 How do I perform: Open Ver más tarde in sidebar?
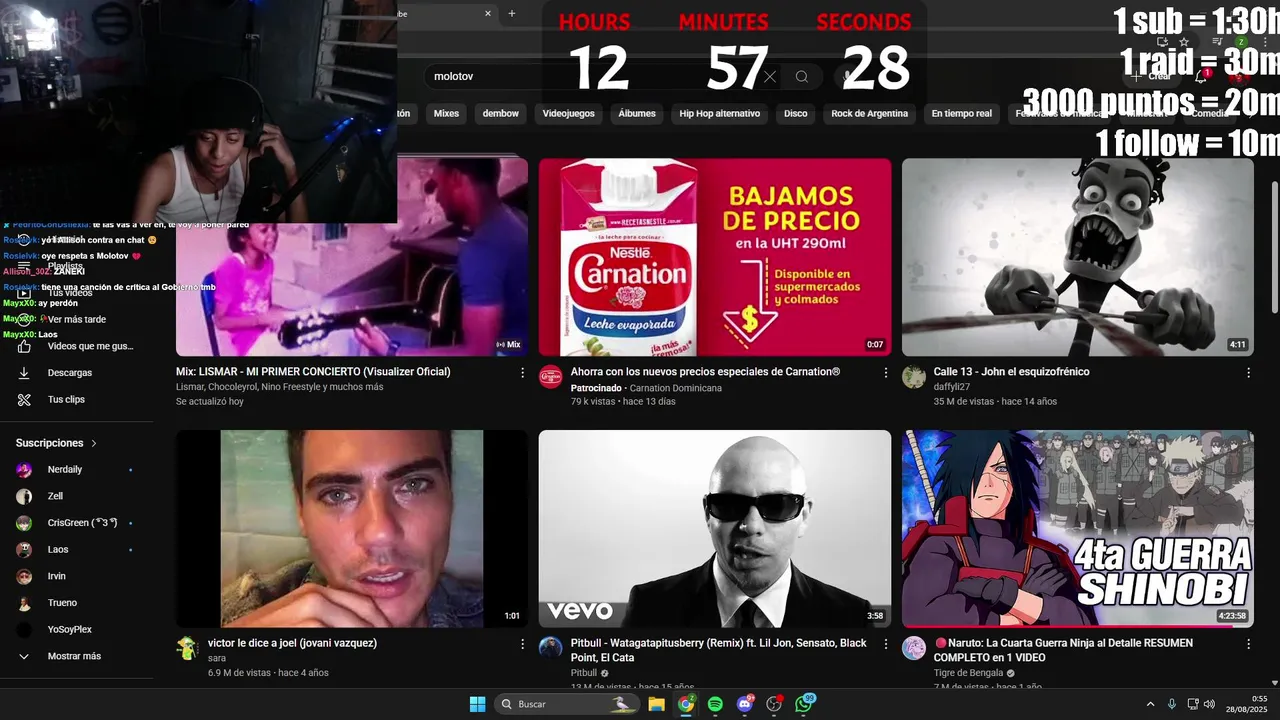77,320
